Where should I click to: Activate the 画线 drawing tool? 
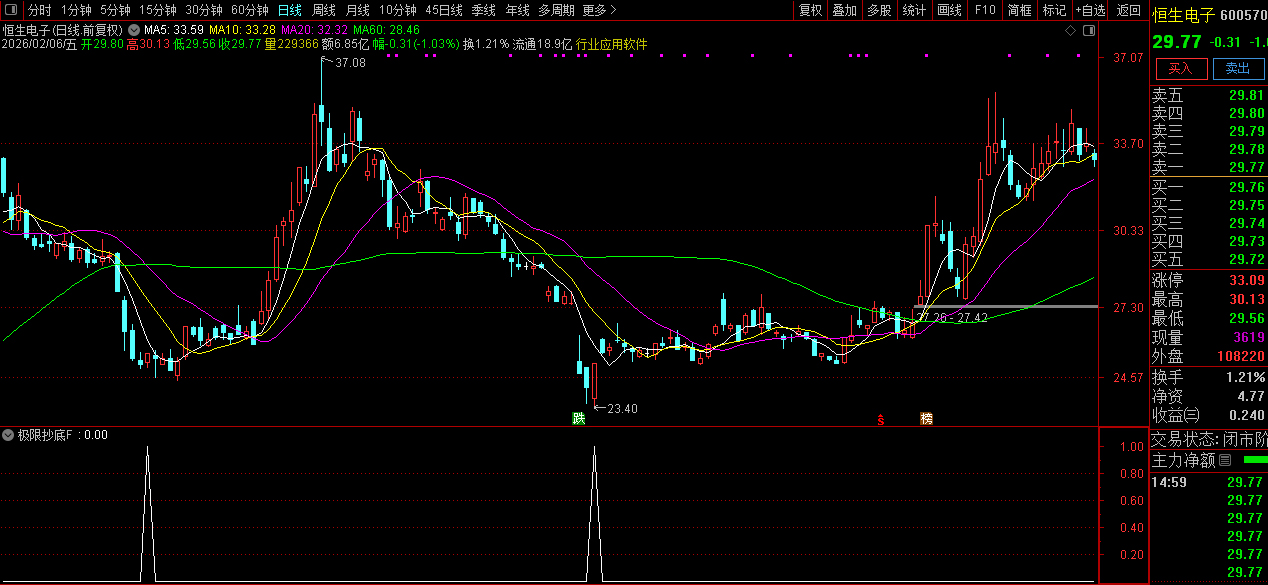tap(949, 10)
